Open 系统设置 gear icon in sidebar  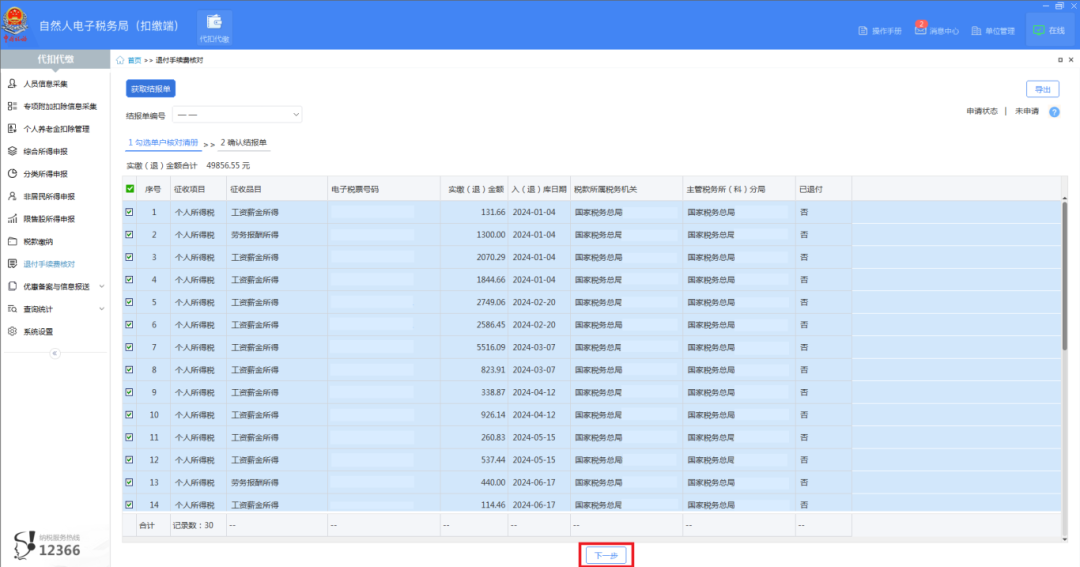pos(12,331)
